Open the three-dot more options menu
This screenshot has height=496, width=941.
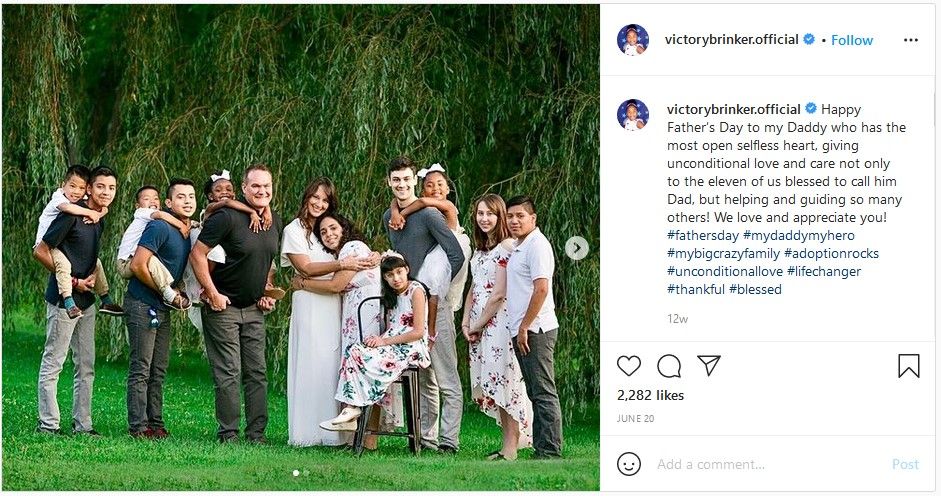910,40
